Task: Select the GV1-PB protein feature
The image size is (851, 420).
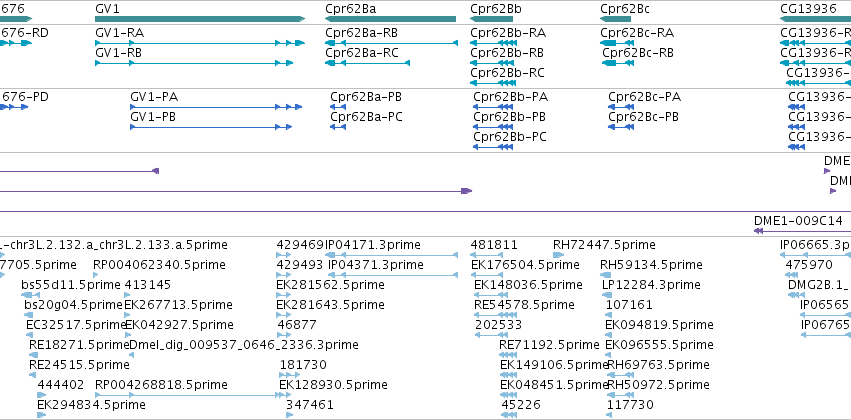Action: tap(211, 127)
